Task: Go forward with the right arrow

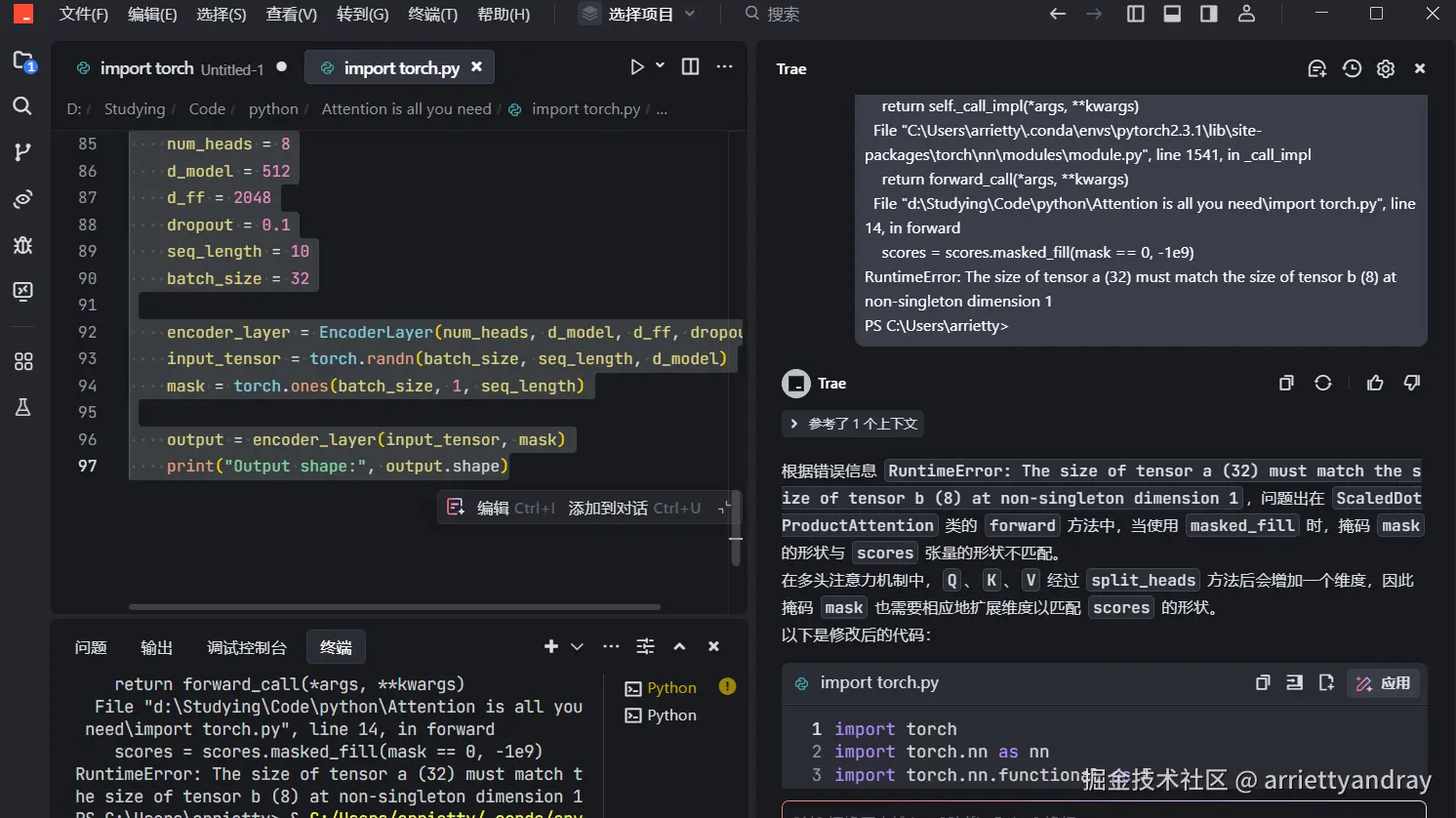Action: tap(1094, 14)
